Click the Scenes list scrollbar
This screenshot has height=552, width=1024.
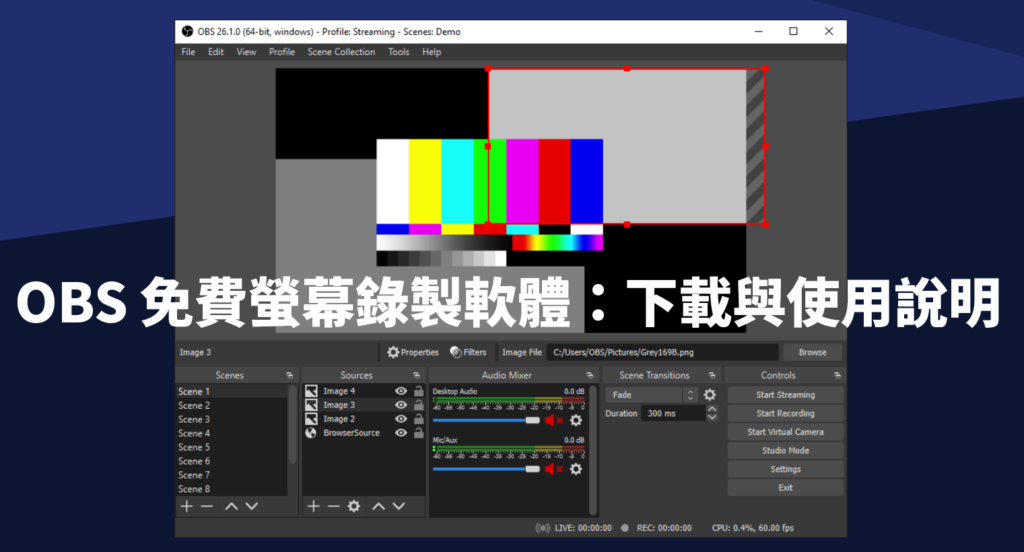[x=293, y=425]
